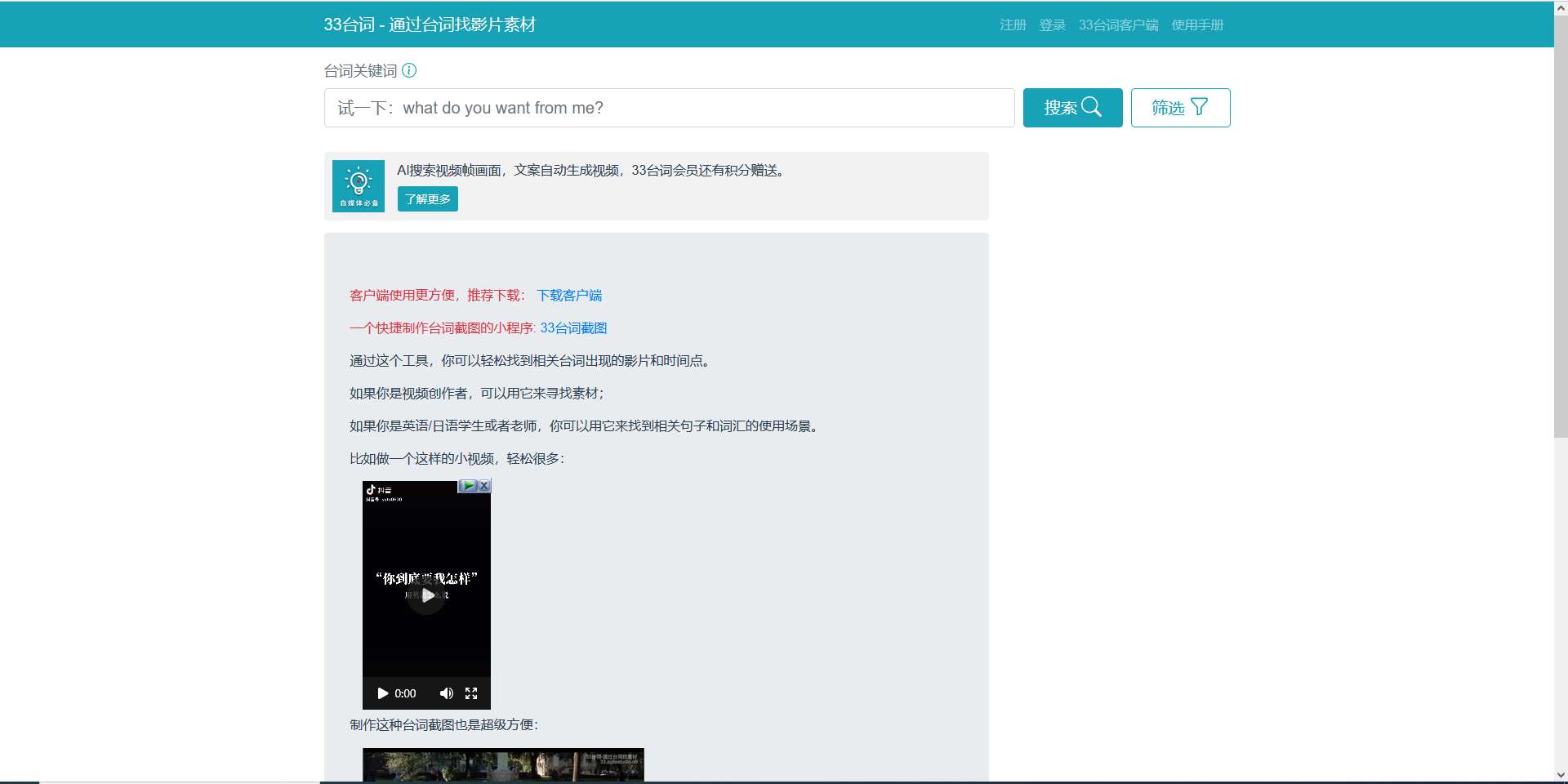Click the movie screenshot thumbnail at the bottom
1568x784 pixels.
503,765
